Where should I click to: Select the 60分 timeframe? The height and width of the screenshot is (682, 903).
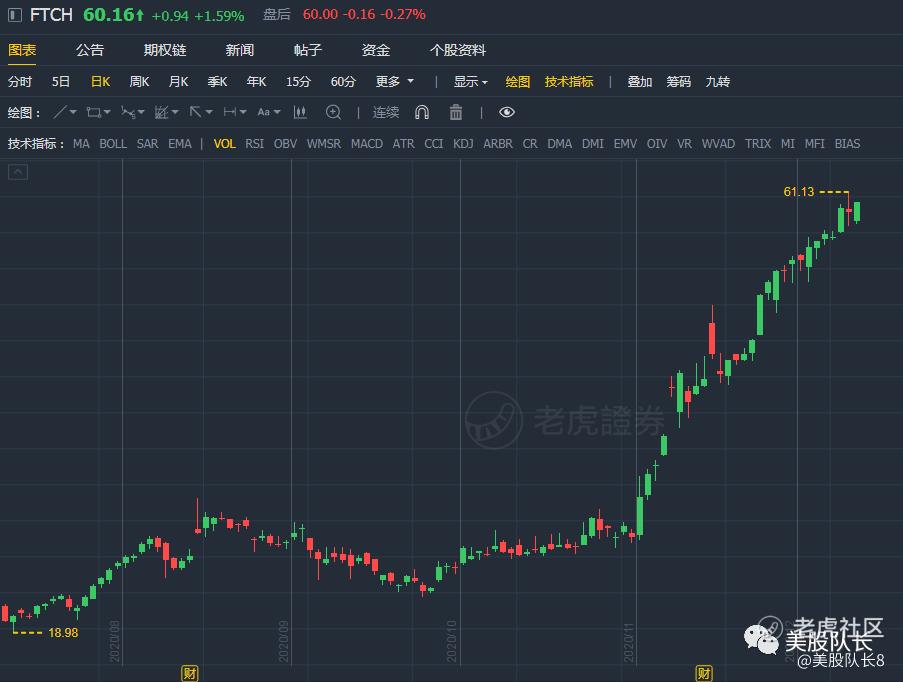343,81
